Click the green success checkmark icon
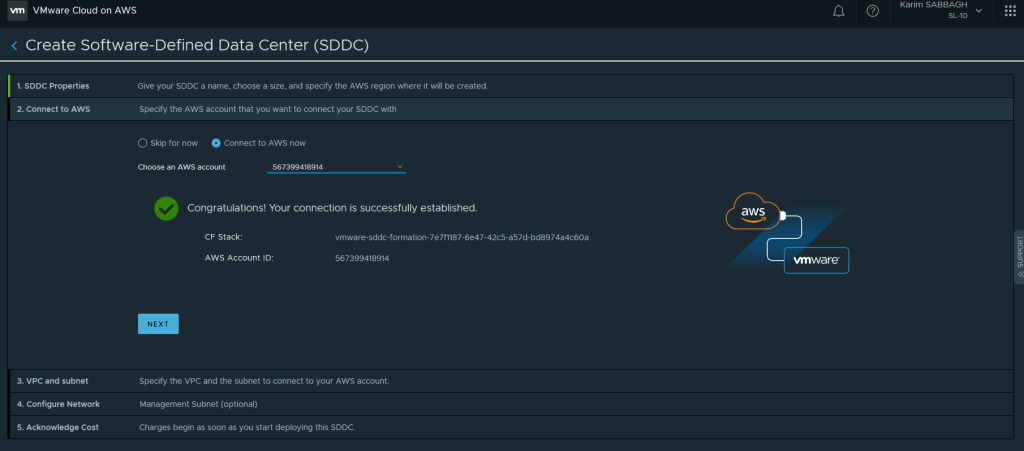Viewport: 1024px width, 451px height. point(166,208)
